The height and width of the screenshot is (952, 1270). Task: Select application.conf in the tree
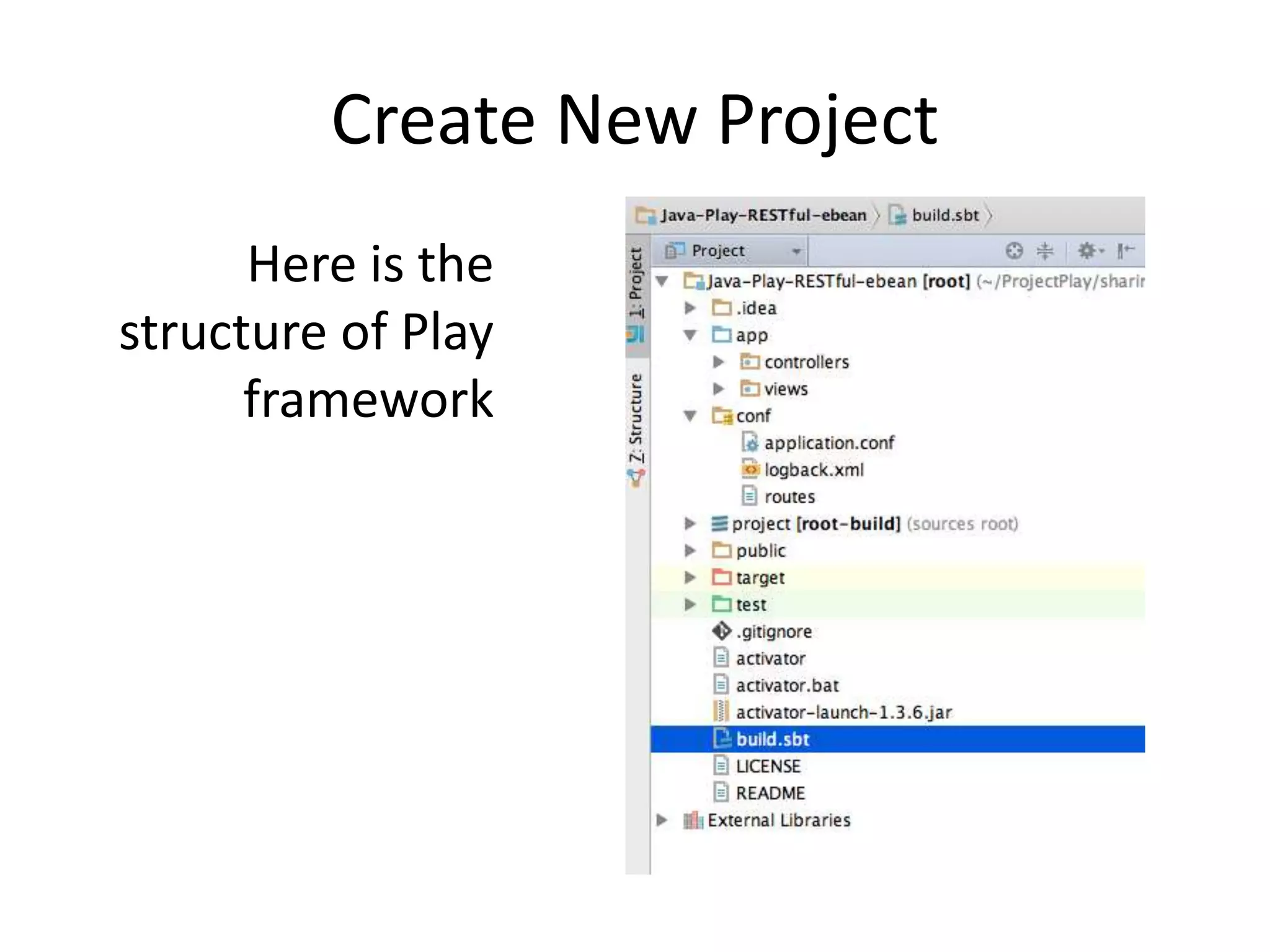click(829, 443)
